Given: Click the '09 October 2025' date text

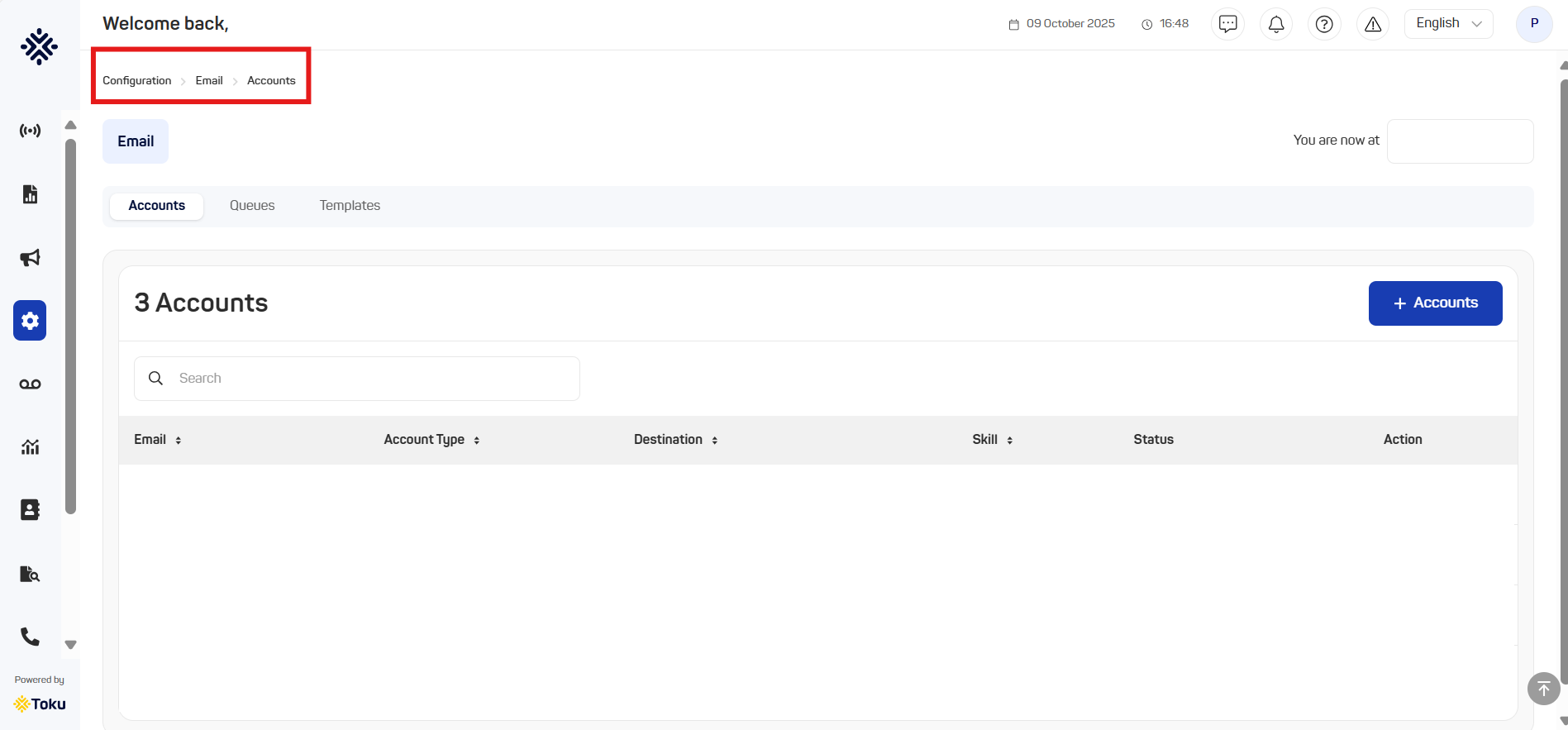Looking at the screenshot, I should click(1070, 24).
